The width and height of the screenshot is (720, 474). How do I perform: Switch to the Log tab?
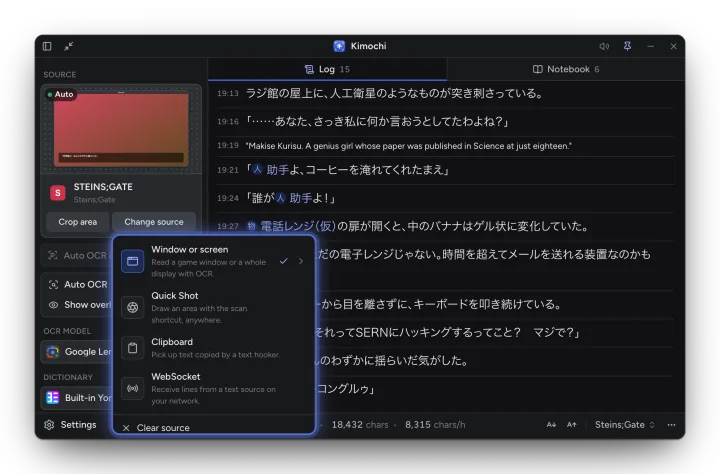tap(327, 69)
